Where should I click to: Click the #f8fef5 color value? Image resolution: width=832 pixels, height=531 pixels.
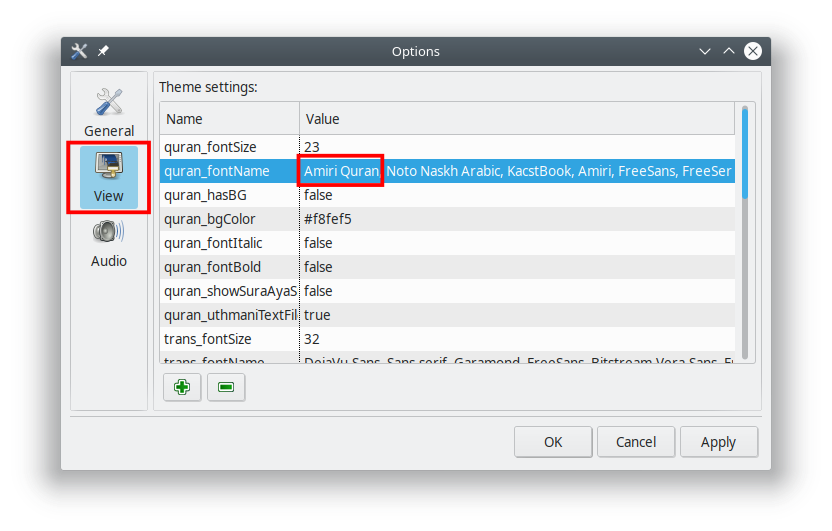point(328,219)
